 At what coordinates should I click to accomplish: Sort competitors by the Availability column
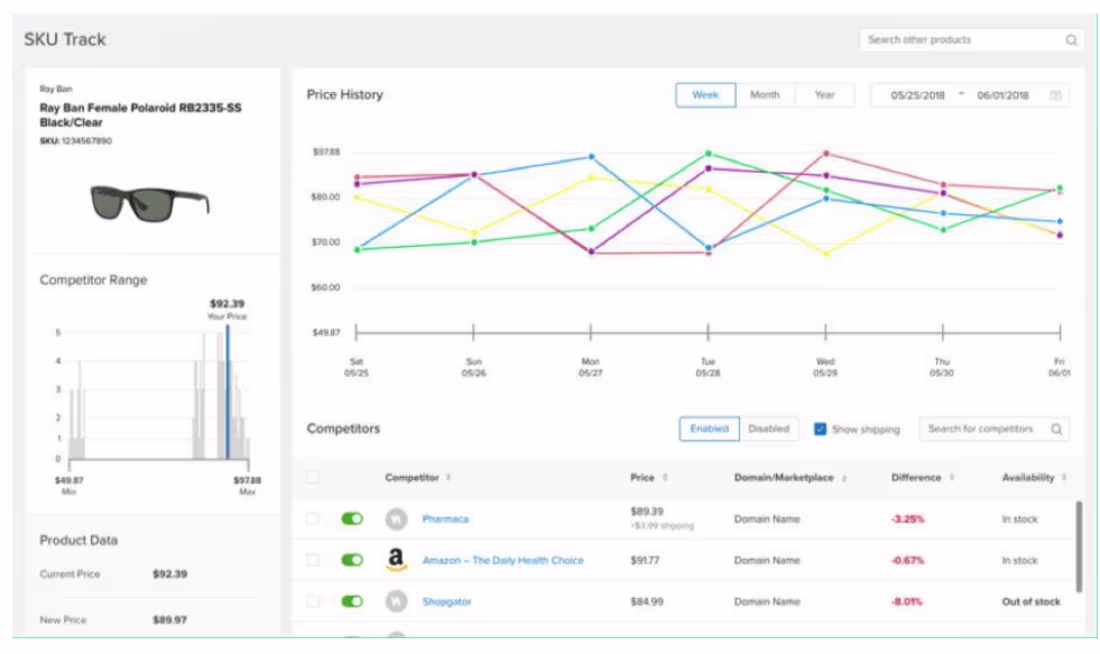[1029, 477]
